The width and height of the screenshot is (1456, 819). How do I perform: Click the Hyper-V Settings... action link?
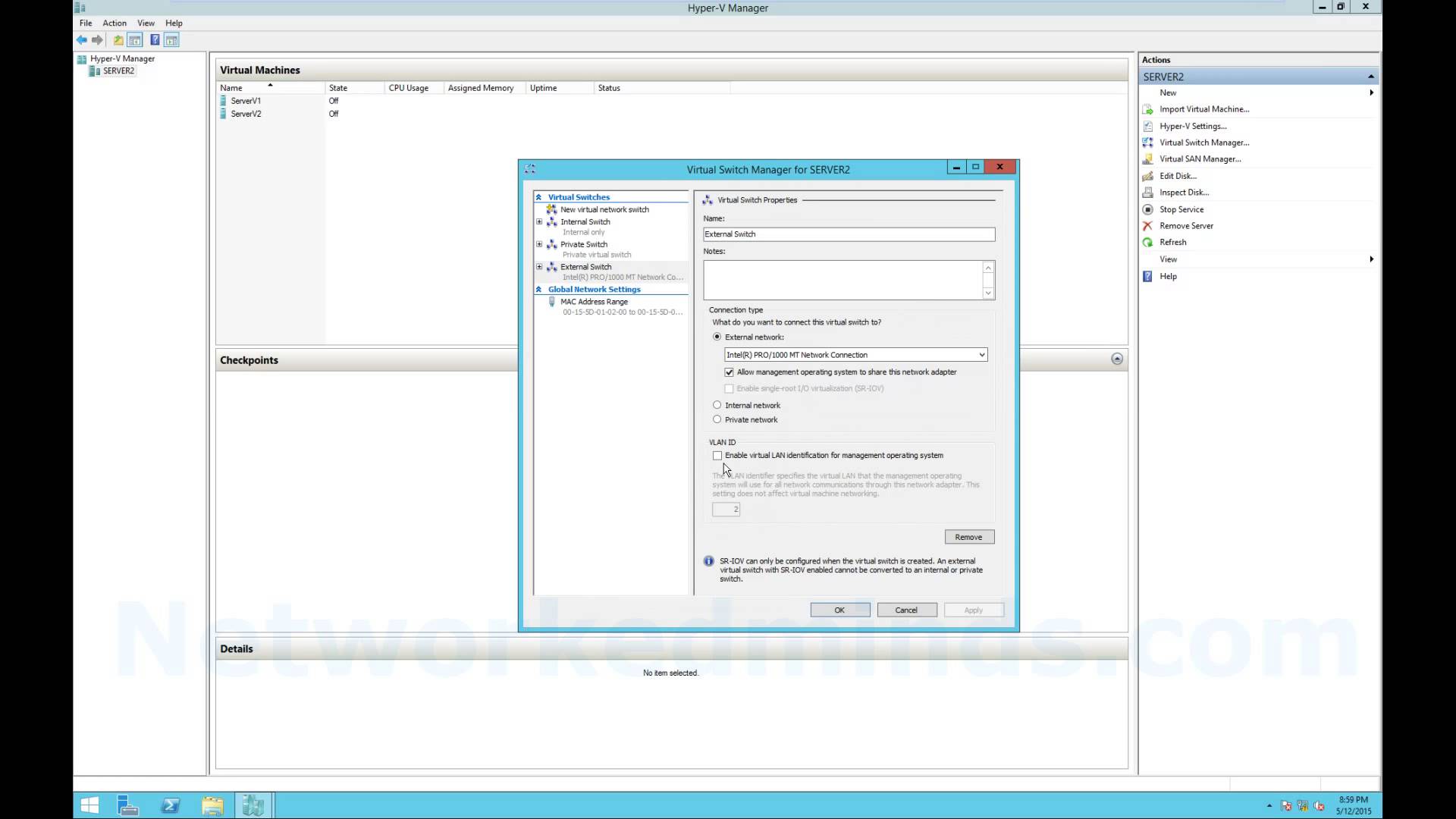1193,126
